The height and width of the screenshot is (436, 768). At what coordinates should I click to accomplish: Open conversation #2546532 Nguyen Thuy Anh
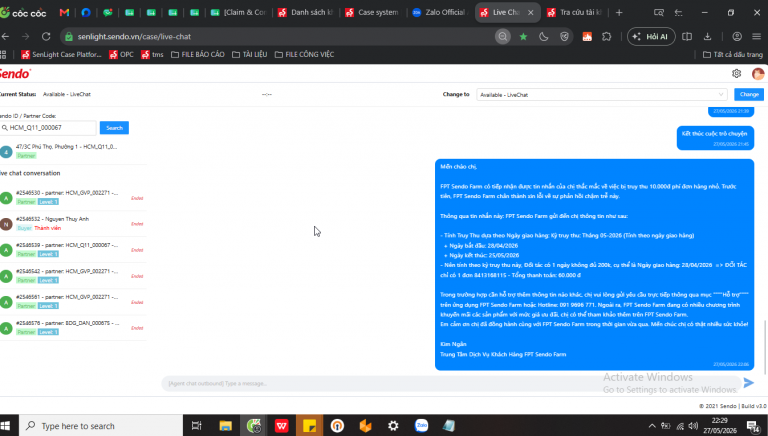pos(73,223)
